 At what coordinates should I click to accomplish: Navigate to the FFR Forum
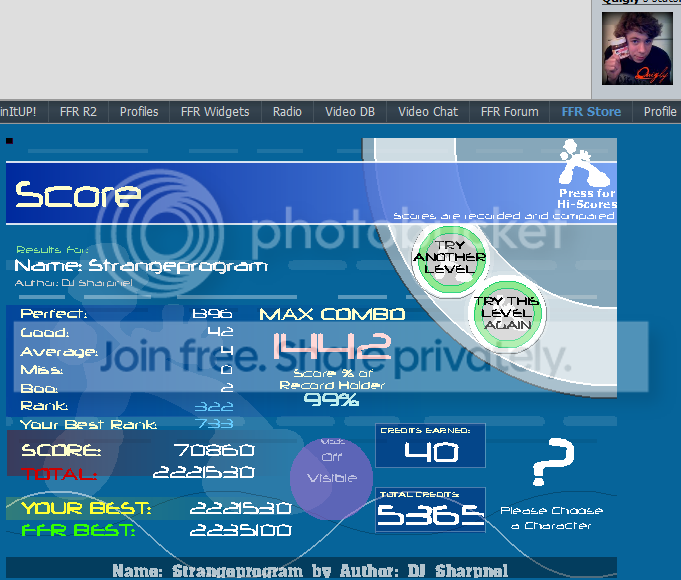(x=509, y=112)
